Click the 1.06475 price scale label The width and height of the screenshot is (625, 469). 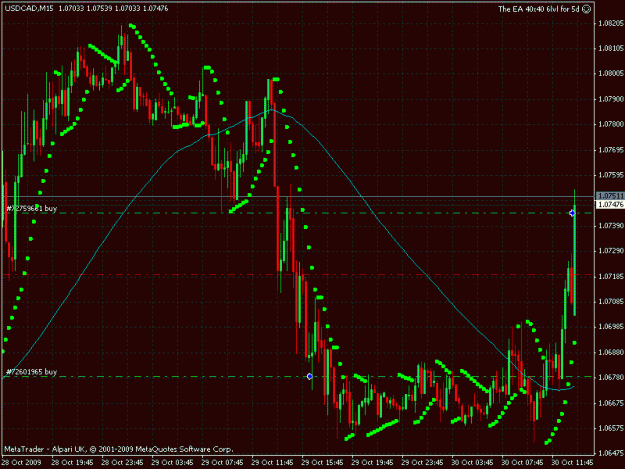coord(611,453)
